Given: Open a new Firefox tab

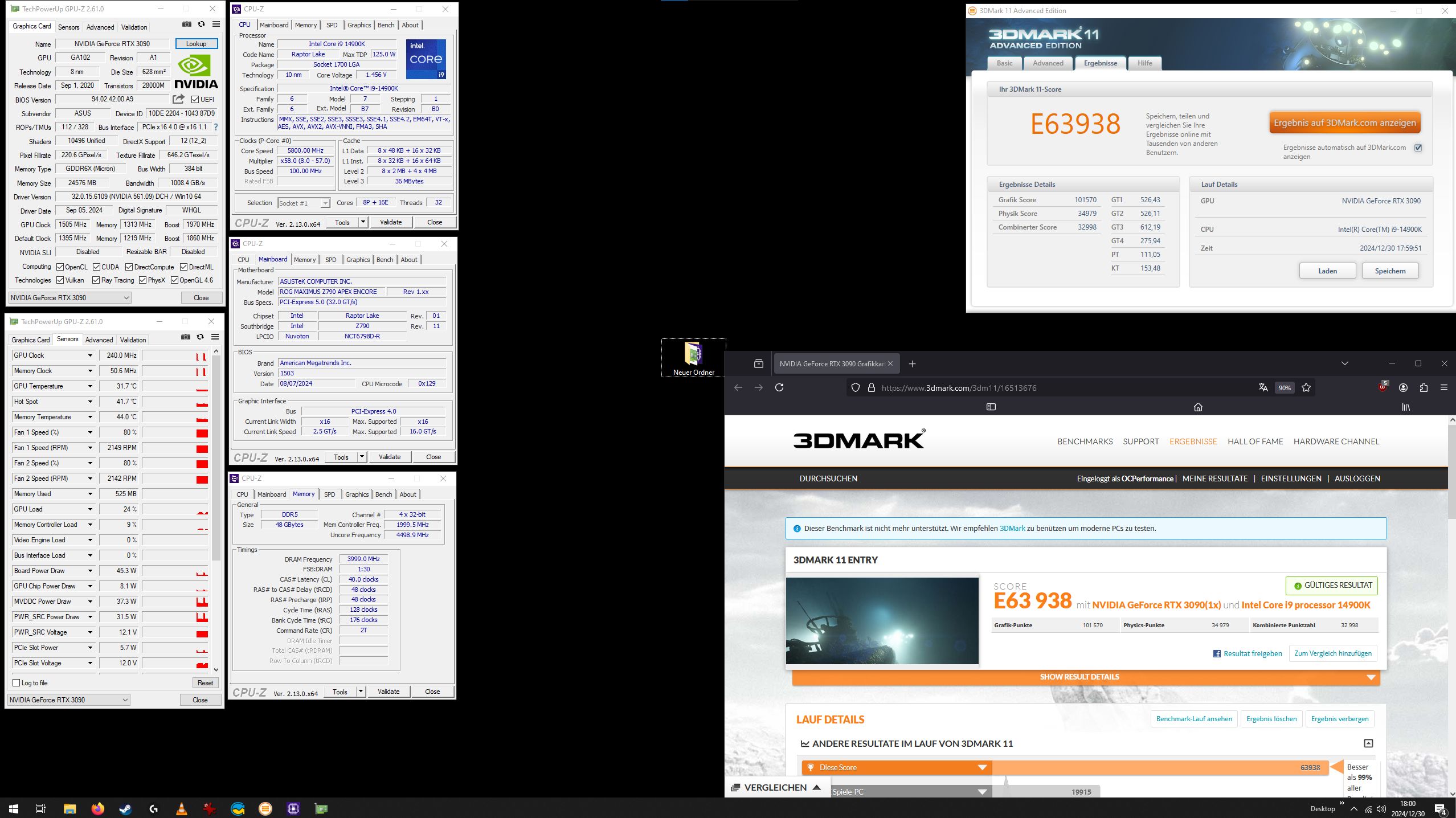Looking at the screenshot, I should [x=912, y=363].
